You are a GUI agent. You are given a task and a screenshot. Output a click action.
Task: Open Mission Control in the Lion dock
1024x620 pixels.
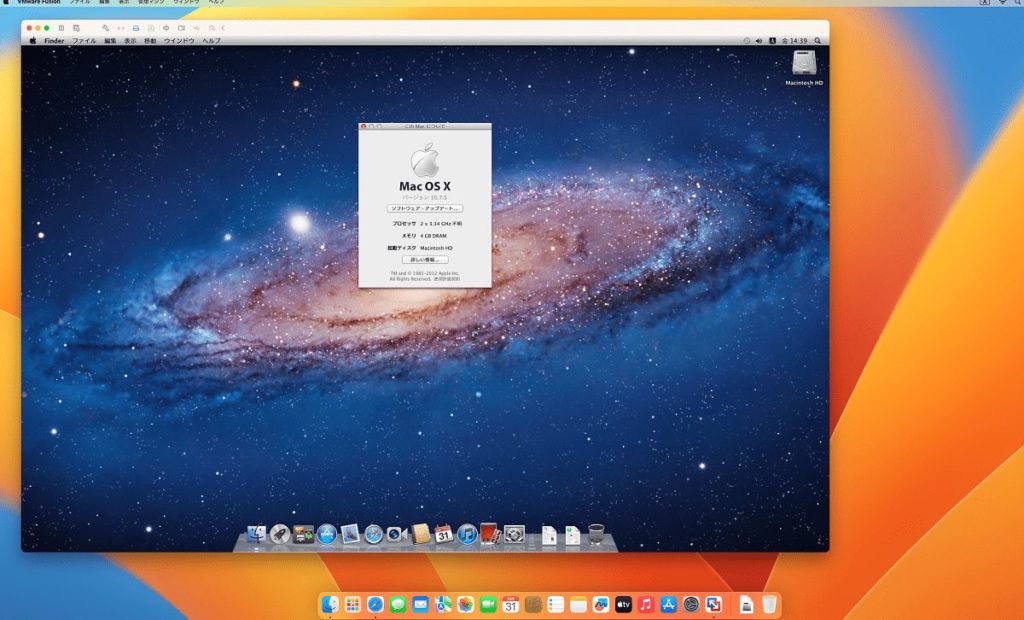[303, 534]
